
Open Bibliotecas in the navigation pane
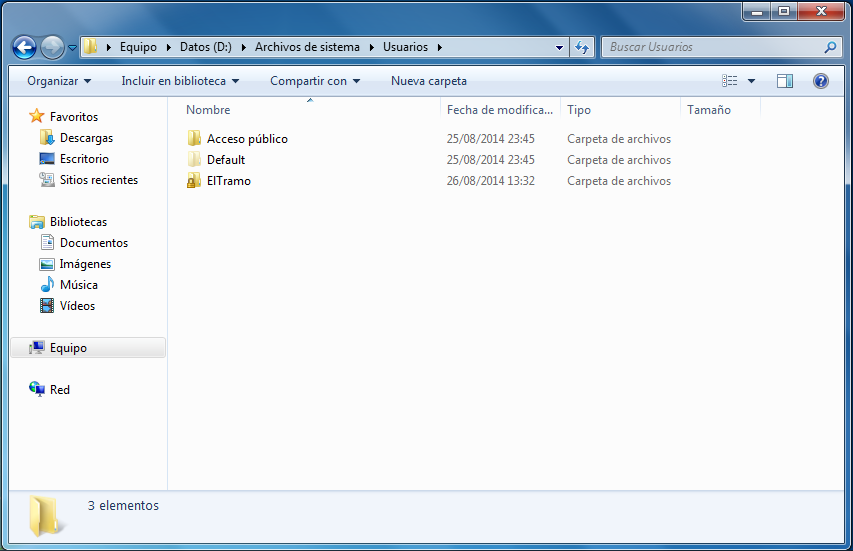[x=78, y=222]
